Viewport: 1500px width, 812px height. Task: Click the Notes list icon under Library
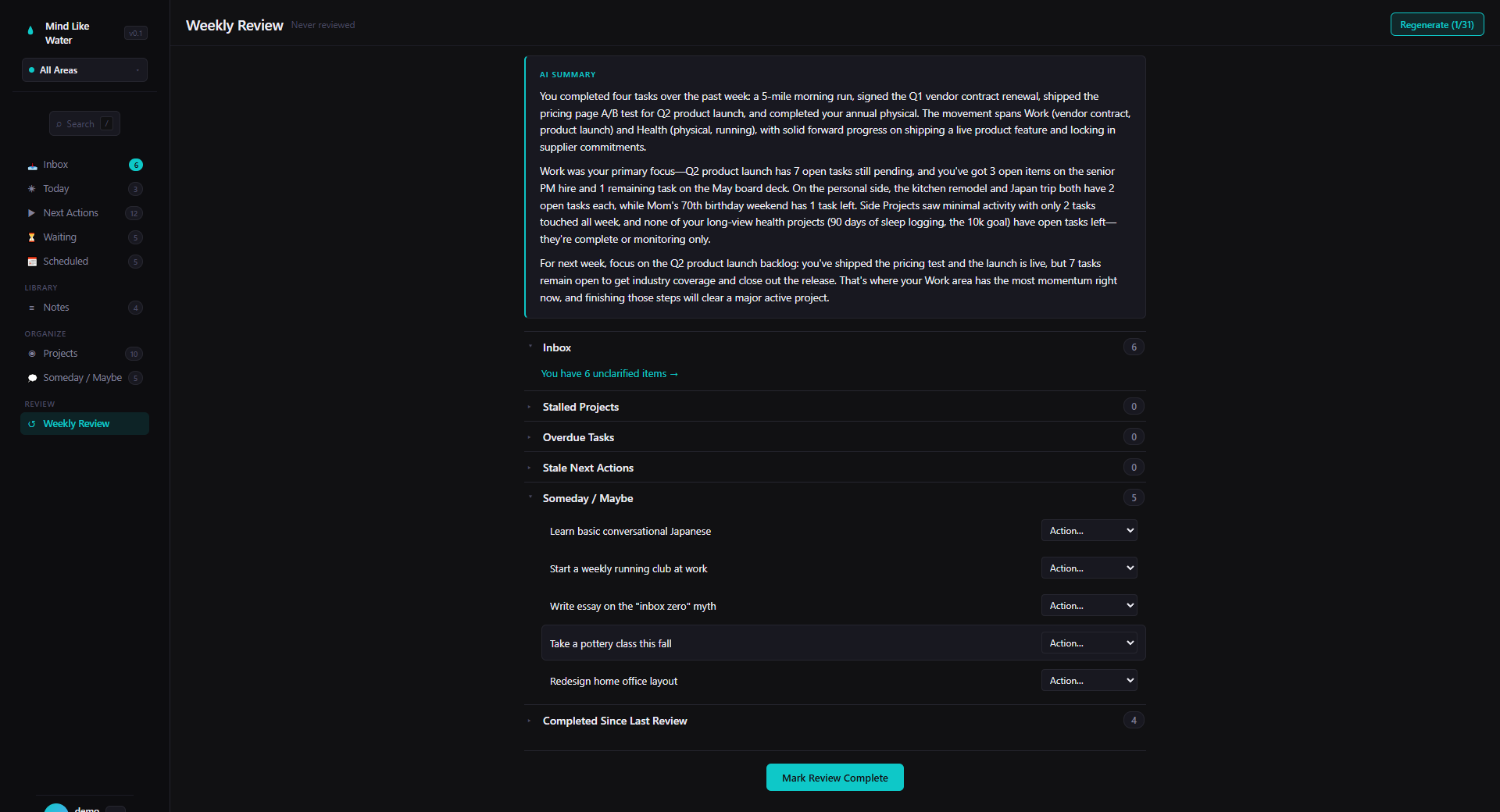(x=31, y=307)
